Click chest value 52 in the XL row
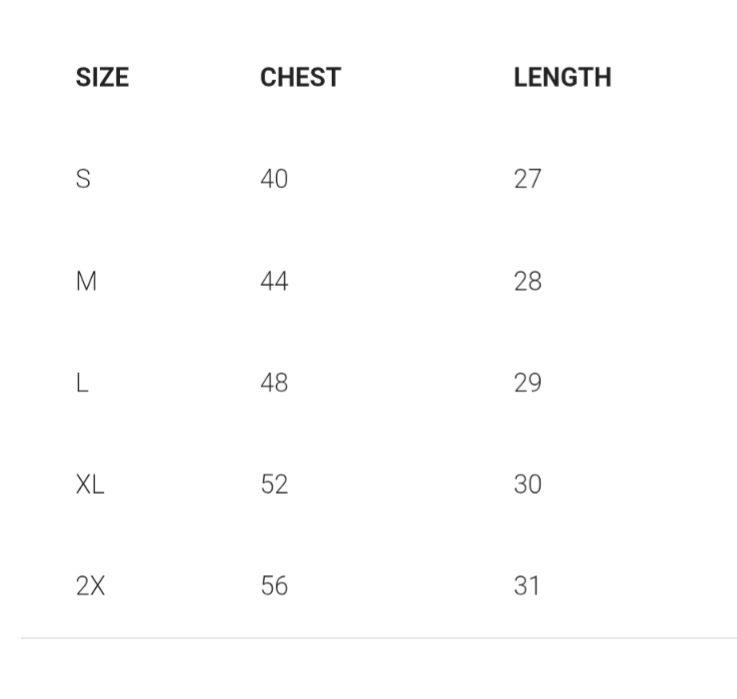 [274, 485]
